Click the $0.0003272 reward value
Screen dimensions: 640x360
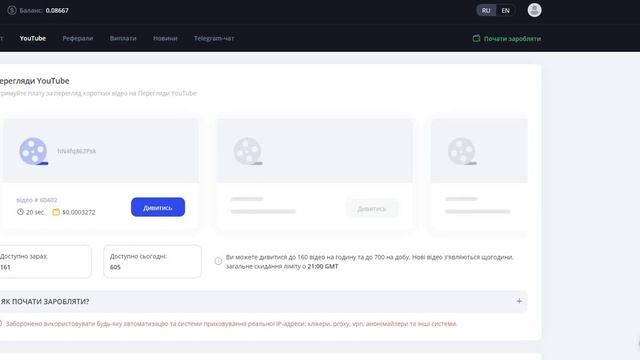pos(79,212)
